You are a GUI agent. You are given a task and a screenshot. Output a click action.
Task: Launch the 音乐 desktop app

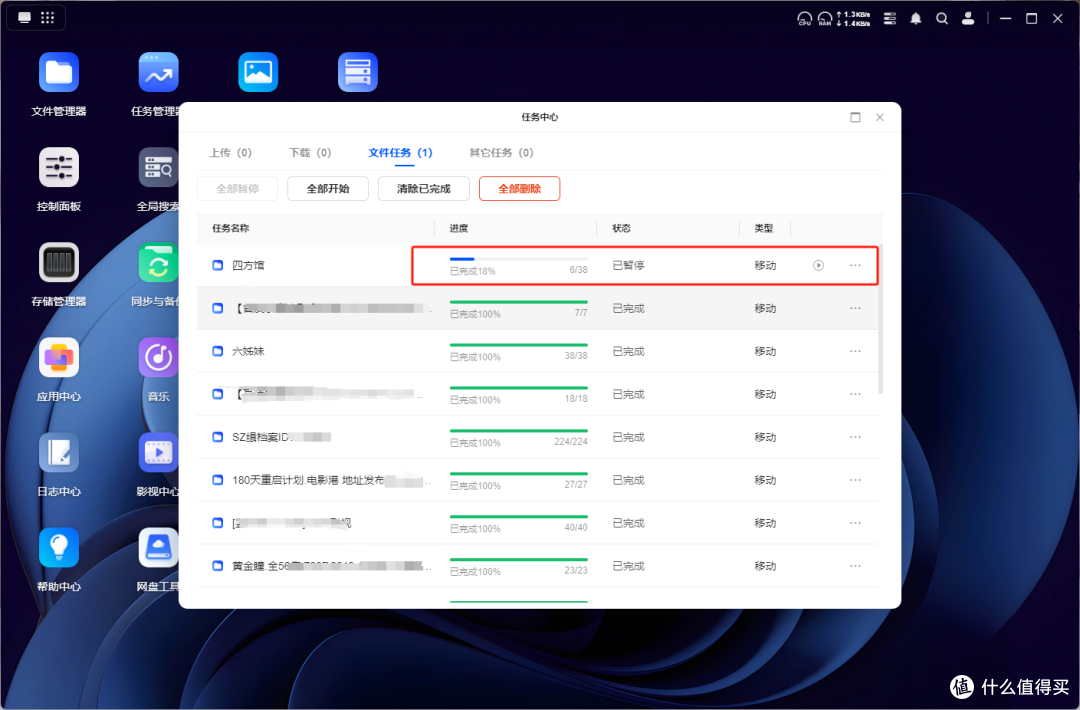(158, 357)
